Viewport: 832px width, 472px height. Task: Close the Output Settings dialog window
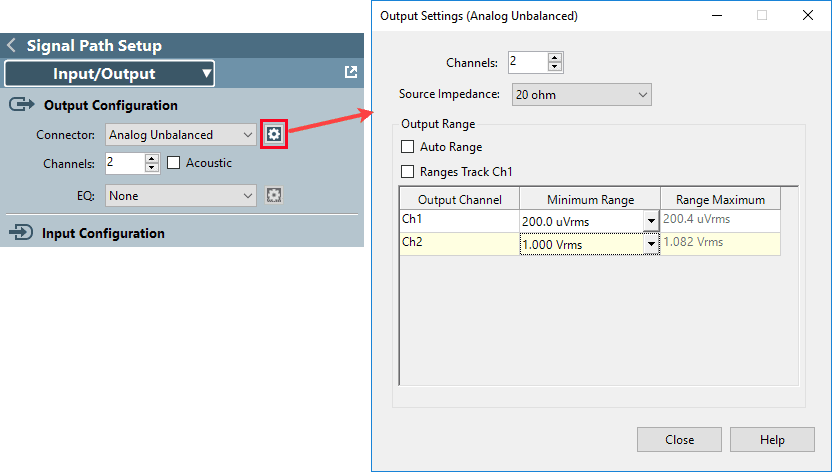tap(807, 16)
